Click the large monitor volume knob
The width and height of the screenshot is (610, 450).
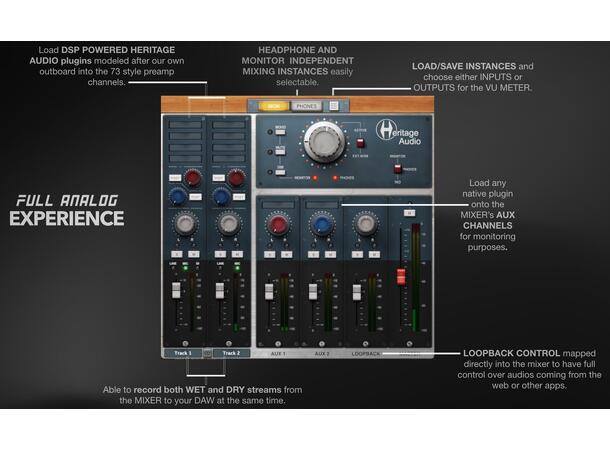324,142
